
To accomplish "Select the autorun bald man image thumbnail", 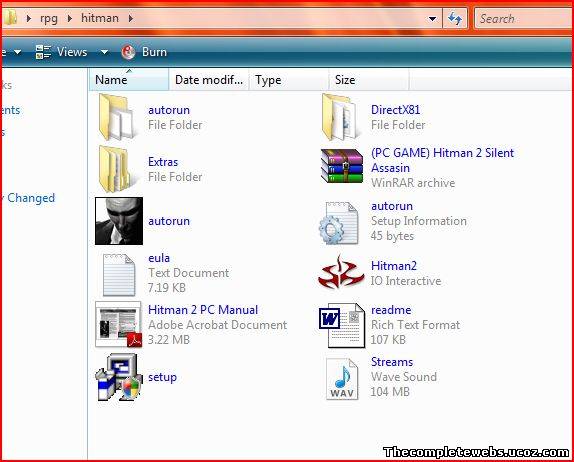I will [119, 221].
